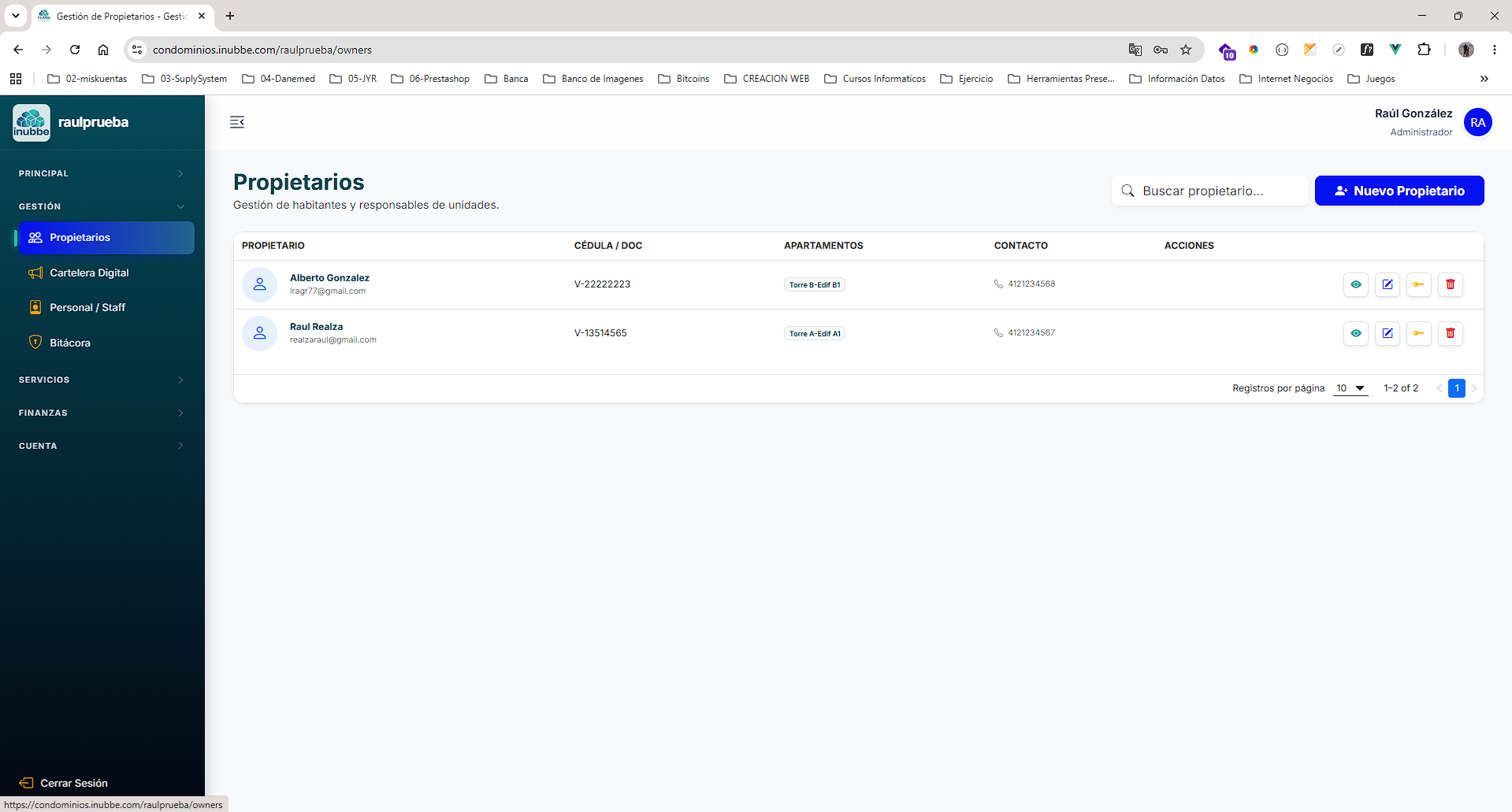This screenshot has height=812, width=1512.
Task: Delete Alberto Gonzalez with trash icon
Action: click(x=1450, y=284)
